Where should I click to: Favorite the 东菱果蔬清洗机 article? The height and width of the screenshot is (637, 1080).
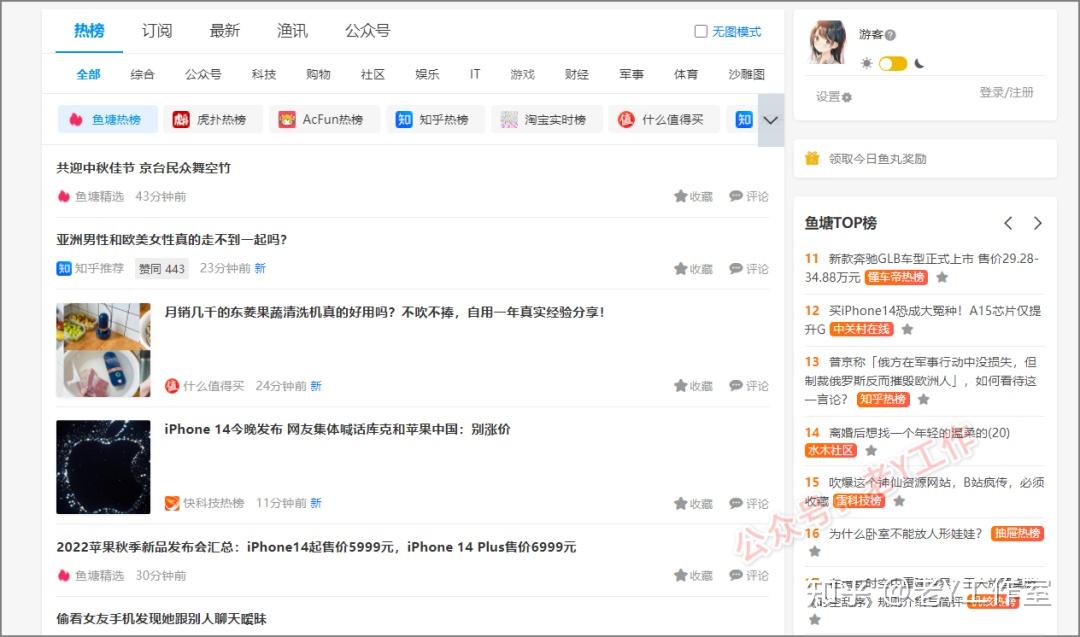(694, 386)
